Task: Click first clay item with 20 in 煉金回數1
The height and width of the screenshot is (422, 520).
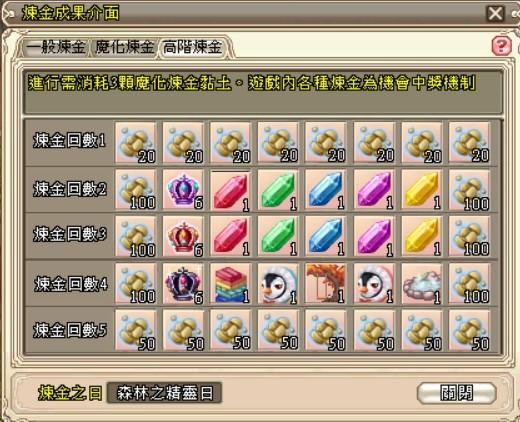Action: tap(136, 143)
